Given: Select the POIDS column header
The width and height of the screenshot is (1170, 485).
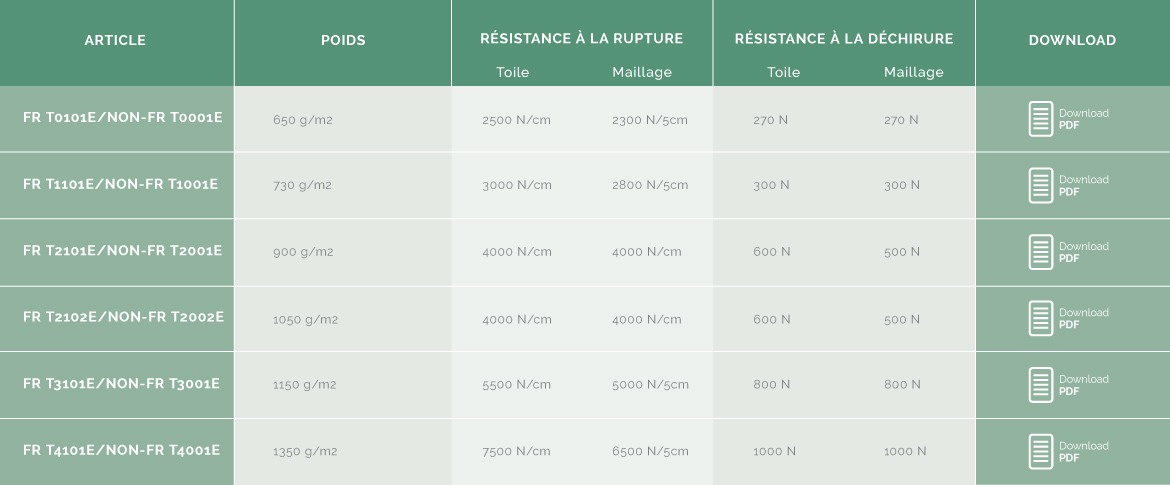Looking at the screenshot, I should click(x=343, y=40).
